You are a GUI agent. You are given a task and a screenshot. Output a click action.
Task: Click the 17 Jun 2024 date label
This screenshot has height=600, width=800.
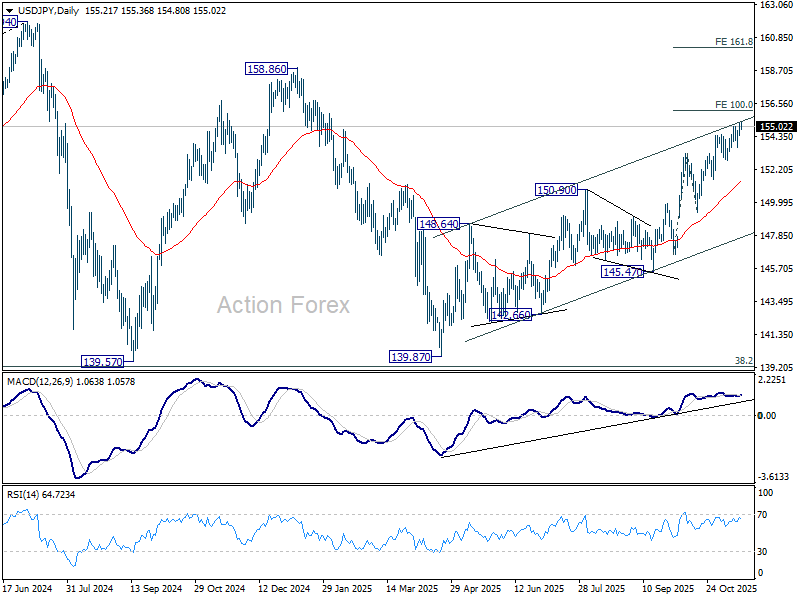click(28, 588)
